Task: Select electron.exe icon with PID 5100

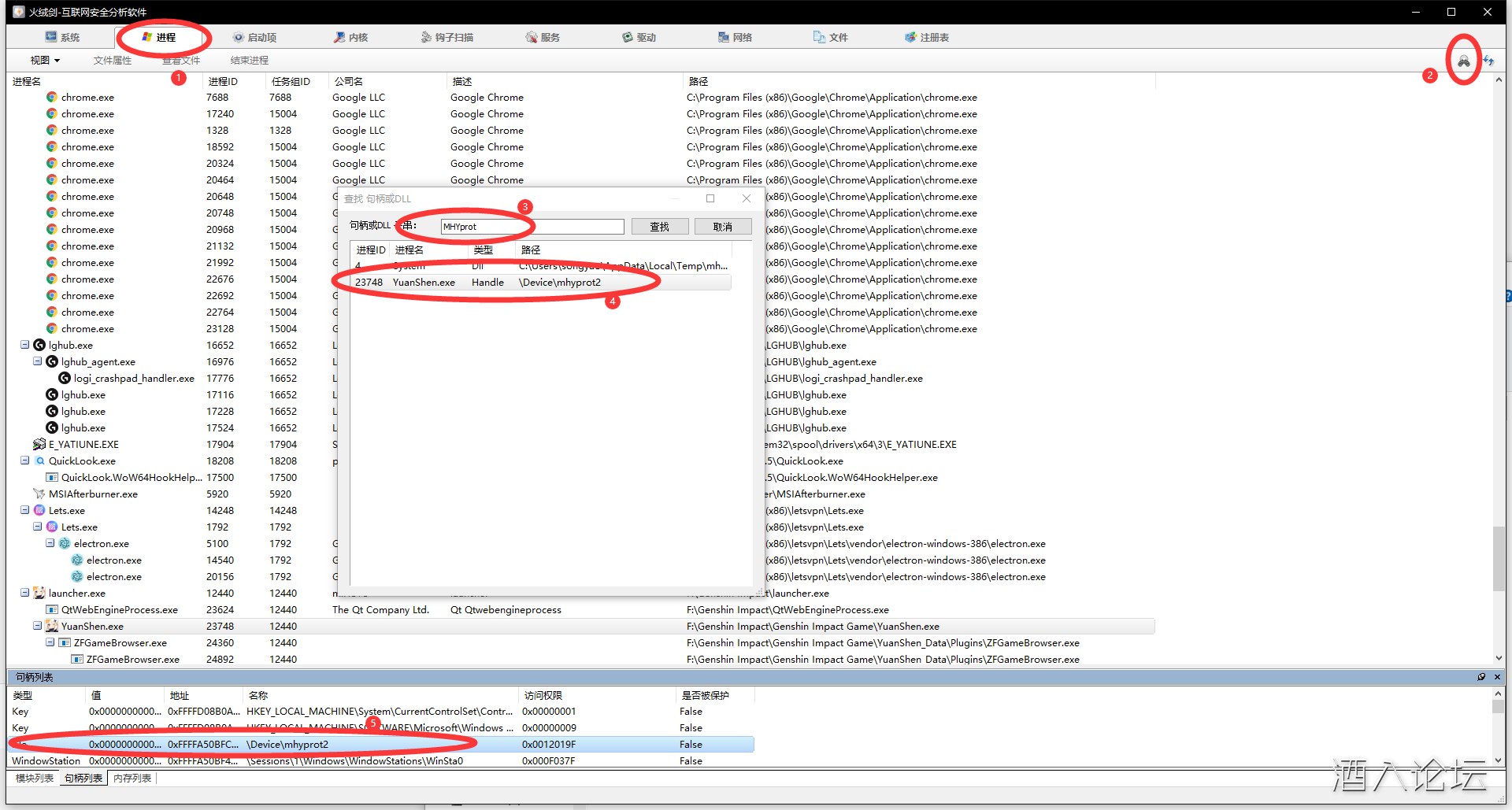Action: tap(65, 543)
